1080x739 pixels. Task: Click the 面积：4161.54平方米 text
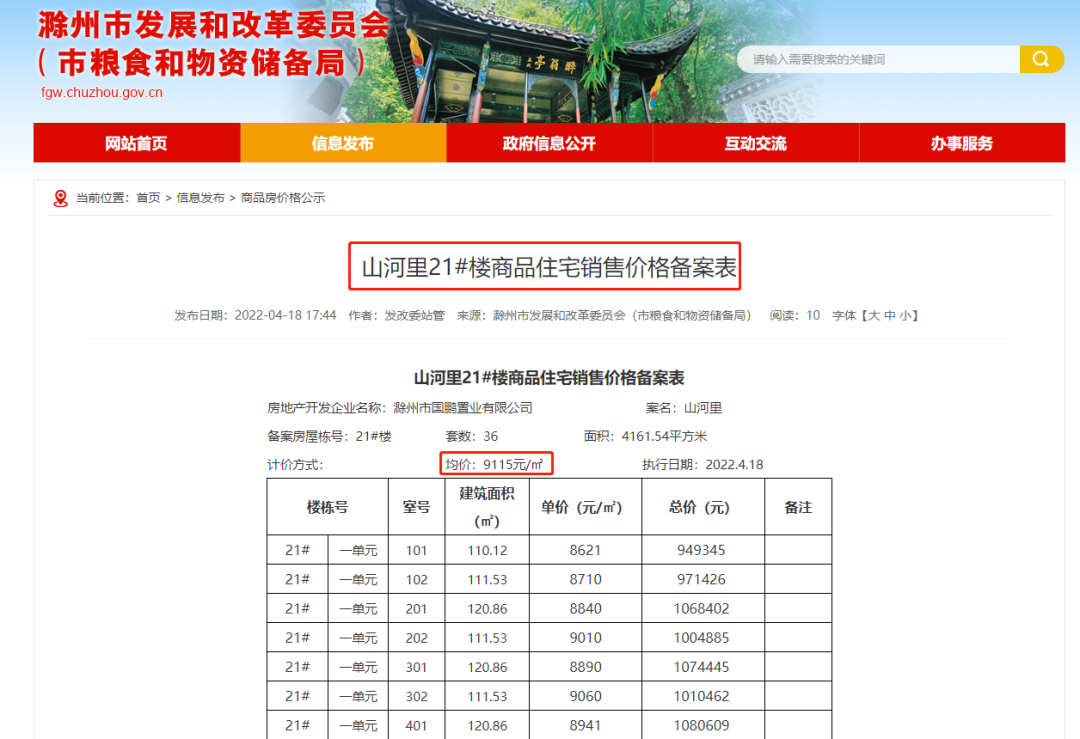coord(645,436)
